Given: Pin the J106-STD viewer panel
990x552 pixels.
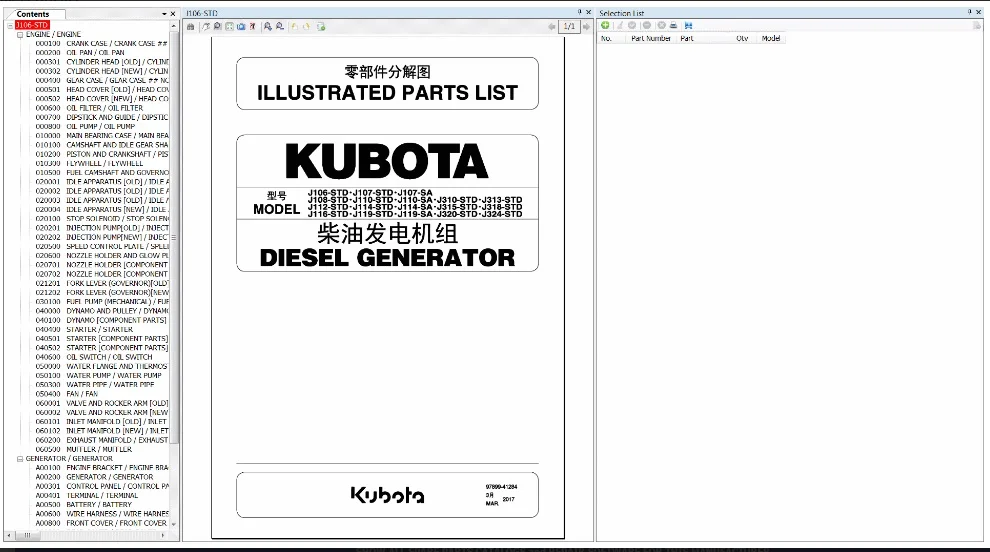Looking at the screenshot, I should point(580,12).
